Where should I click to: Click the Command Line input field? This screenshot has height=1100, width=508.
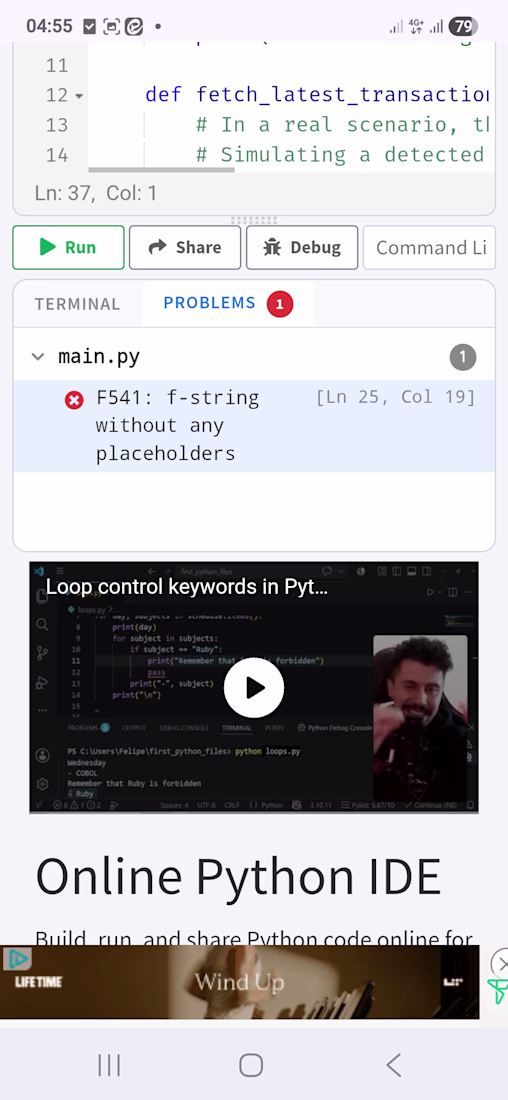pyautogui.click(x=429, y=248)
